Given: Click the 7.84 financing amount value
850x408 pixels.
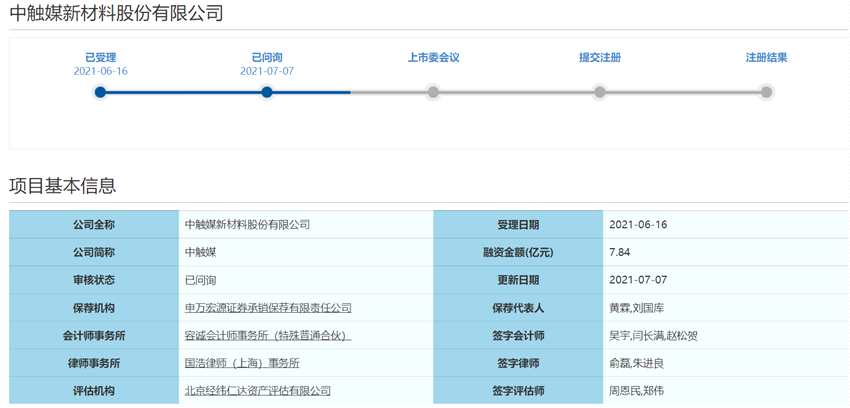Looking at the screenshot, I should pos(620,252).
